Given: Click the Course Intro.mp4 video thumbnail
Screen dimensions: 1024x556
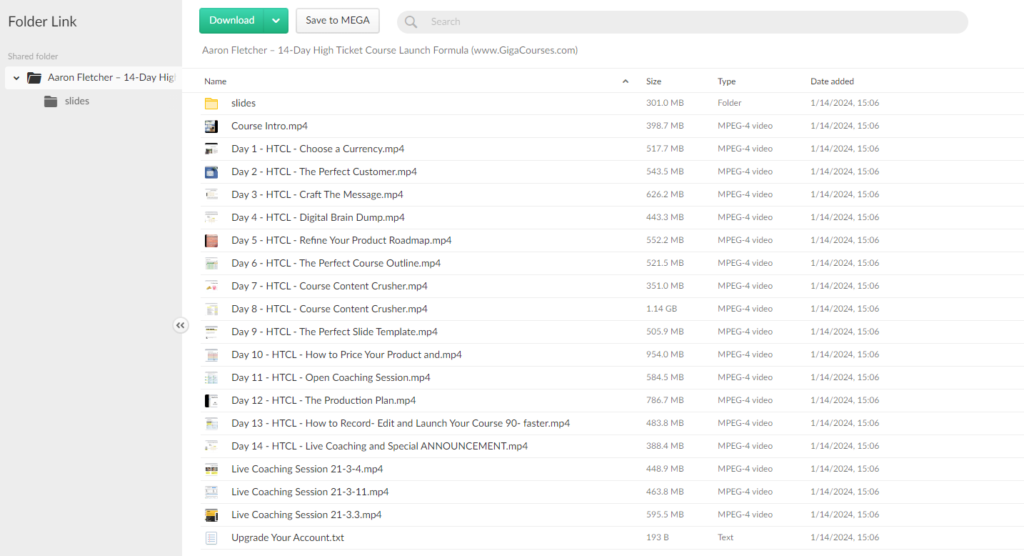Looking at the screenshot, I should 211,126.
